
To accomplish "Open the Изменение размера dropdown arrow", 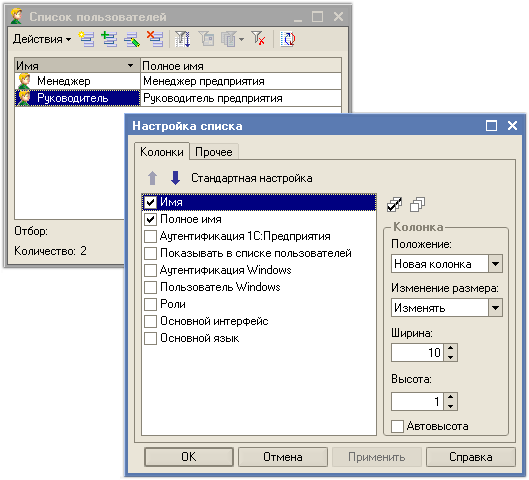I will tap(495, 308).
